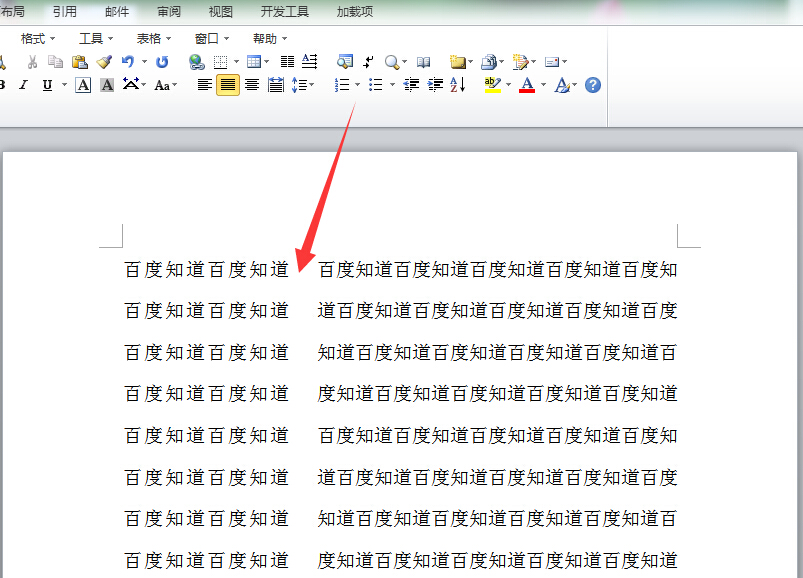Apply bulleted list formatting
The image size is (803, 578).
(x=376, y=85)
